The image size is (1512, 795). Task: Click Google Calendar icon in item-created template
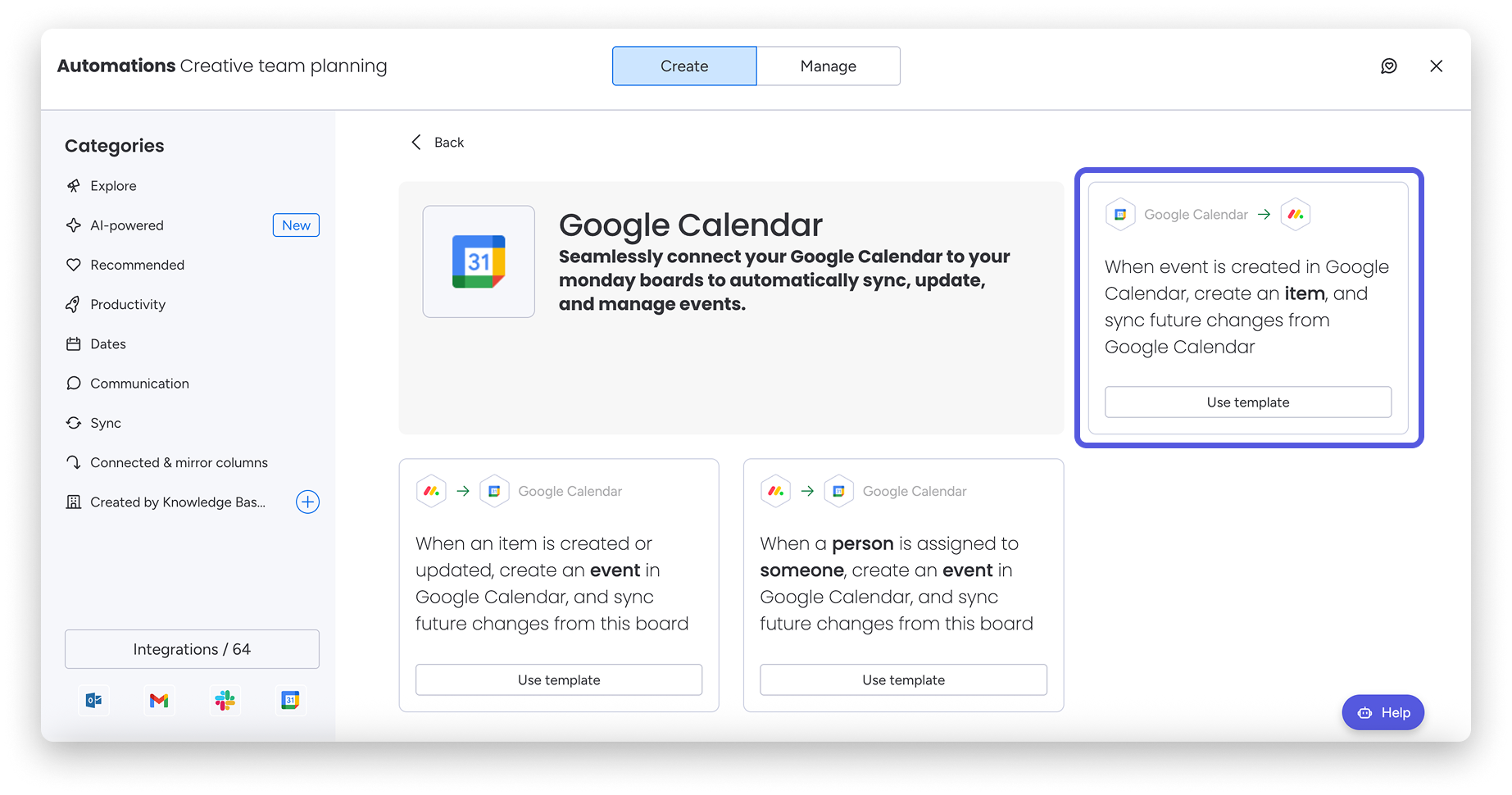coord(494,491)
